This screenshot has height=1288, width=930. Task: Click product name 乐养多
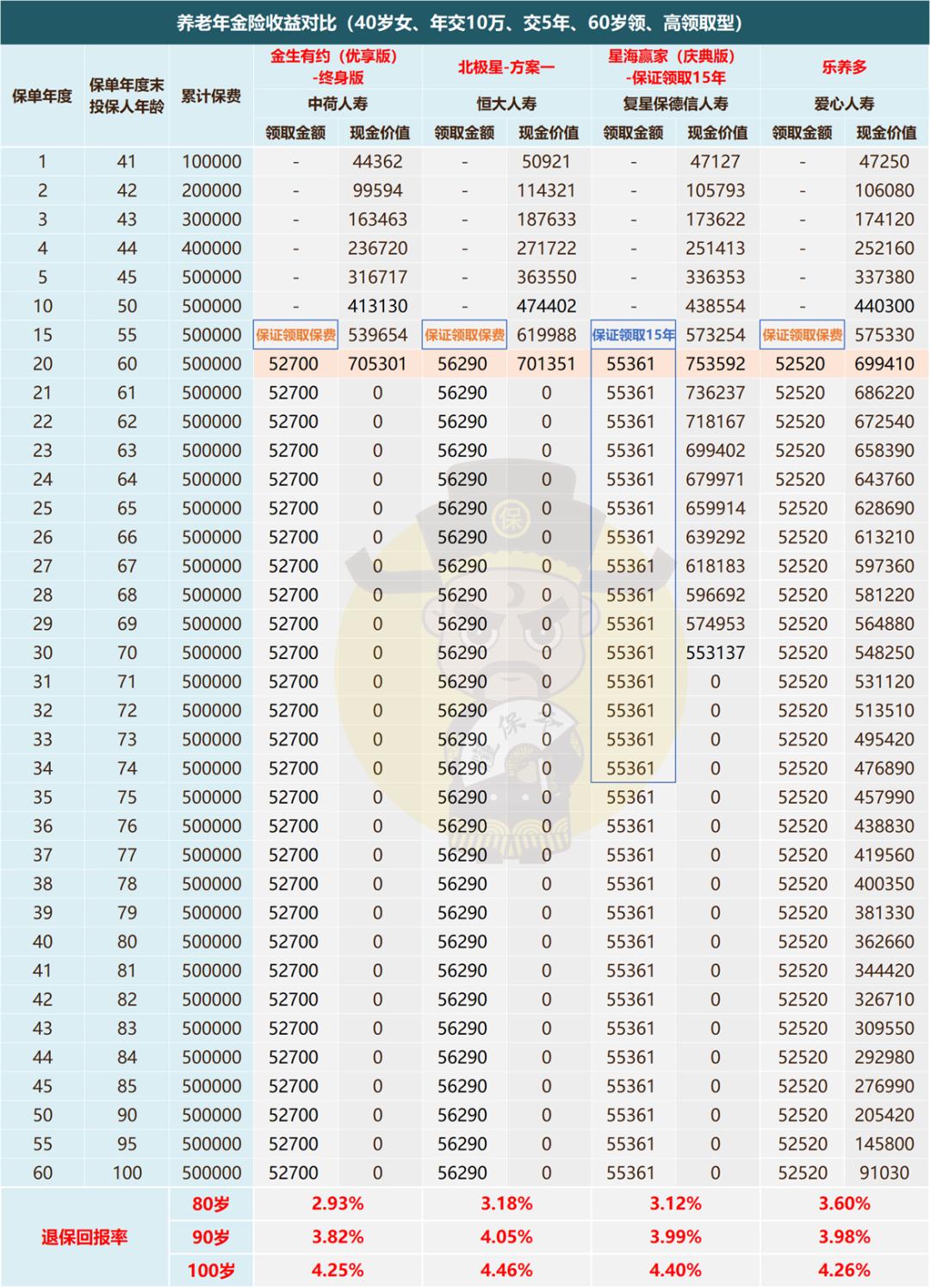pyautogui.click(x=844, y=66)
